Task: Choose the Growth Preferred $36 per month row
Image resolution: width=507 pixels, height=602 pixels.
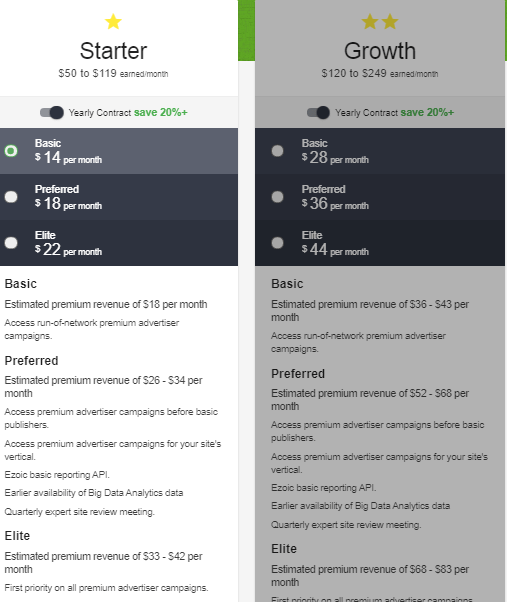Action: 380,197
